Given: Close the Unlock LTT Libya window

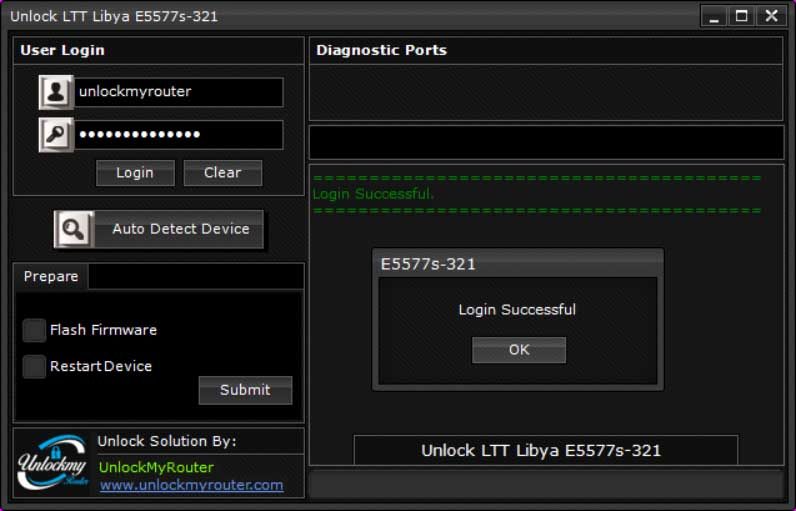Looking at the screenshot, I should pyautogui.click(x=771, y=16).
